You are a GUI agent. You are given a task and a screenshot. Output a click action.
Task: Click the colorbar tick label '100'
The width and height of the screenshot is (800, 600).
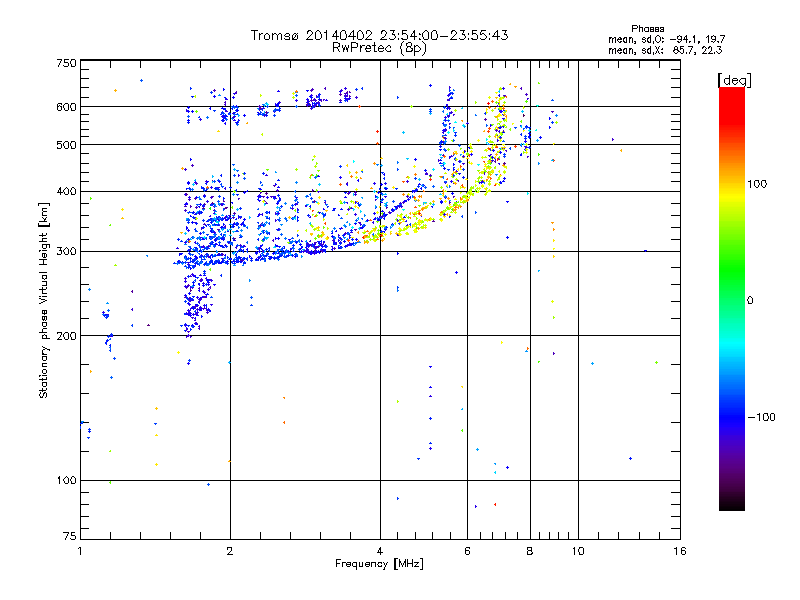click(x=757, y=184)
